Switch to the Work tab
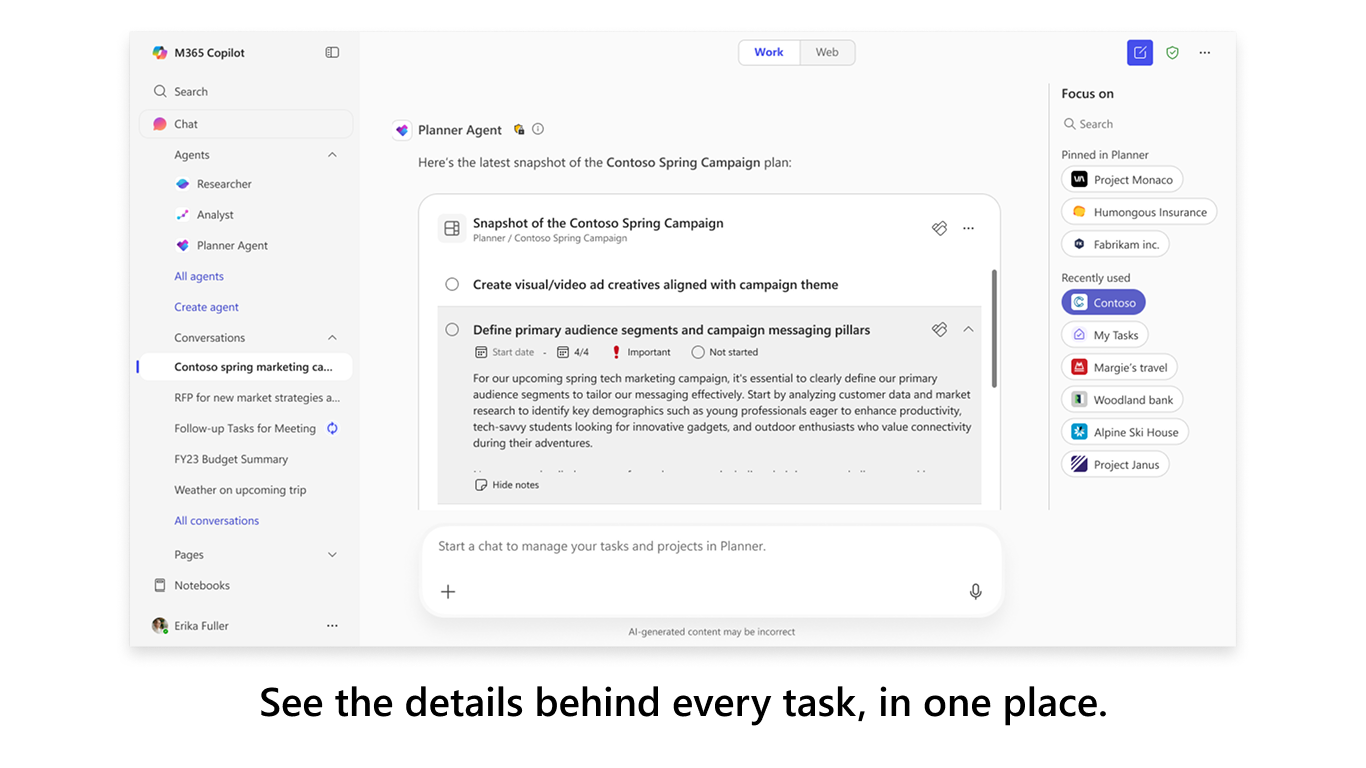The width and height of the screenshot is (1366, 768). click(x=769, y=53)
